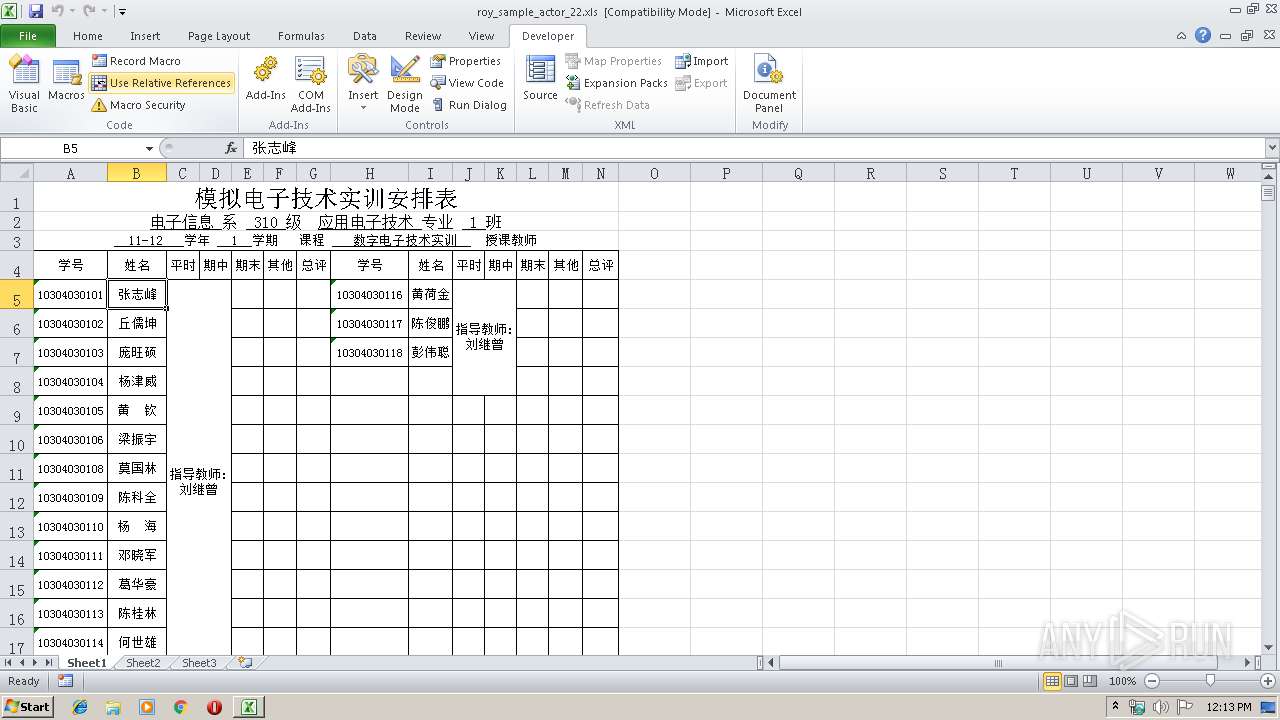Expand the Name Box dropdown
This screenshot has width=1280, height=720.
pos(149,148)
